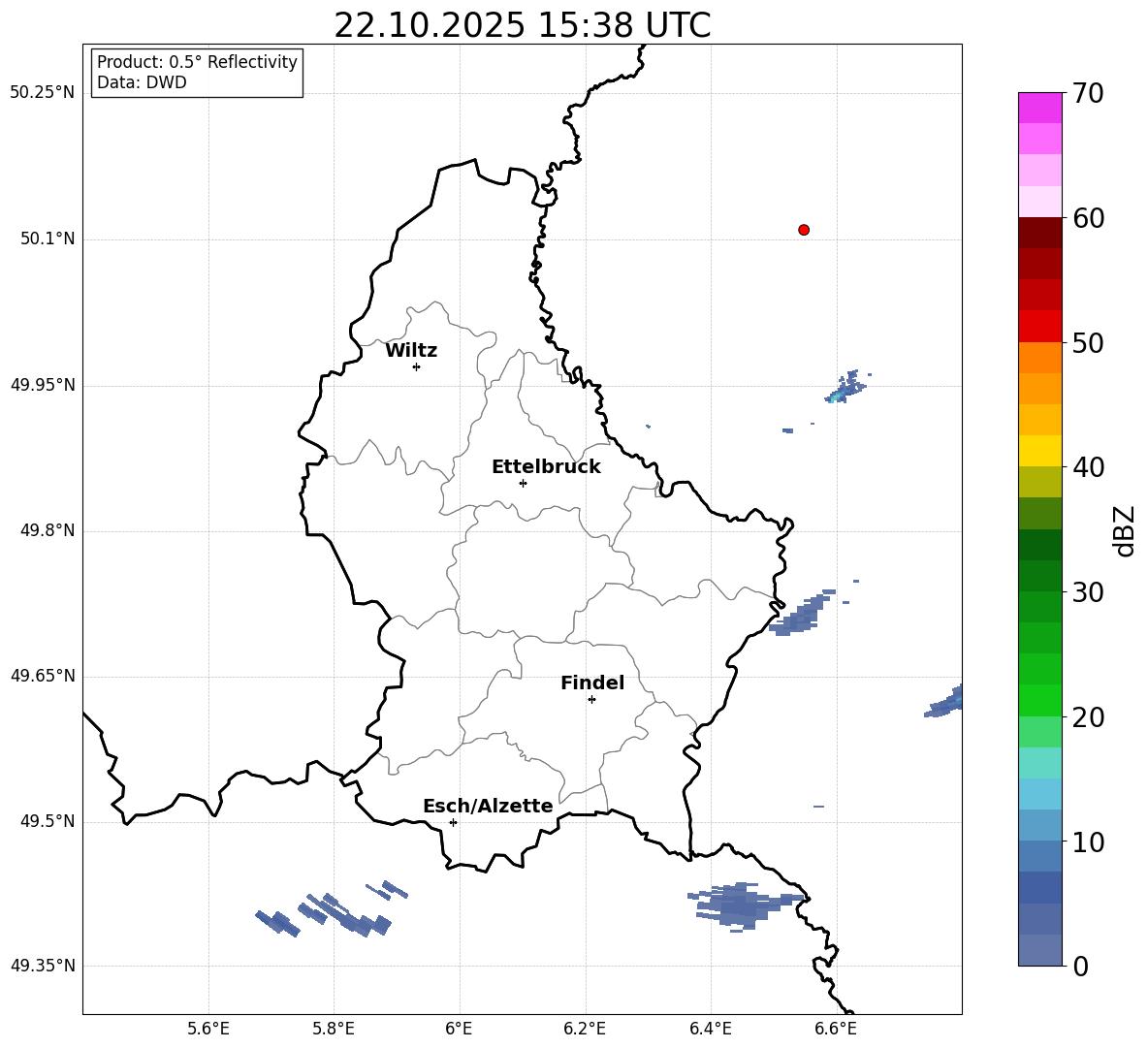This screenshot has width=1148, height=1048.
Task: Click the colorbar label 50
Action: point(1088,343)
